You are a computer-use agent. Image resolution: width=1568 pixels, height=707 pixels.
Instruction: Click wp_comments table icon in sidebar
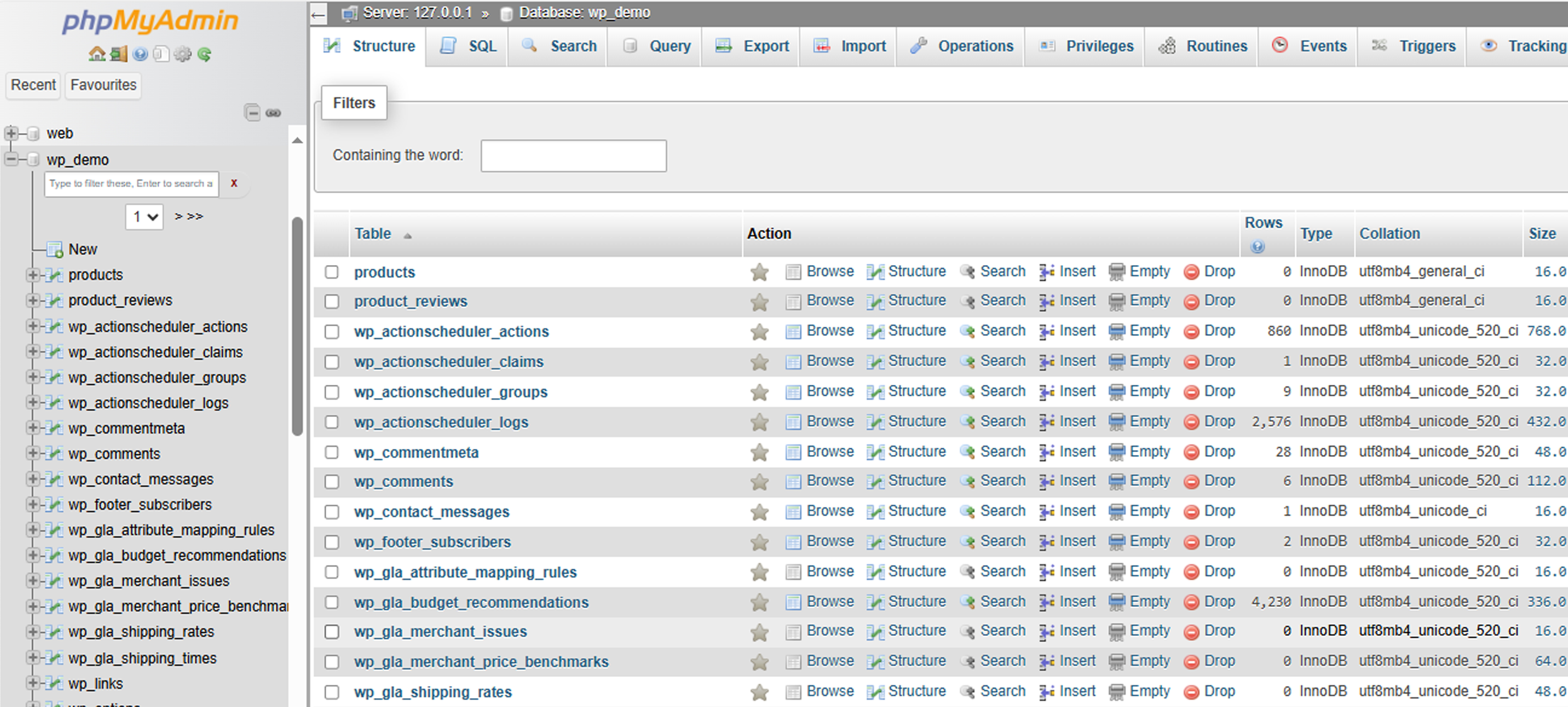(x=55, y=454)
